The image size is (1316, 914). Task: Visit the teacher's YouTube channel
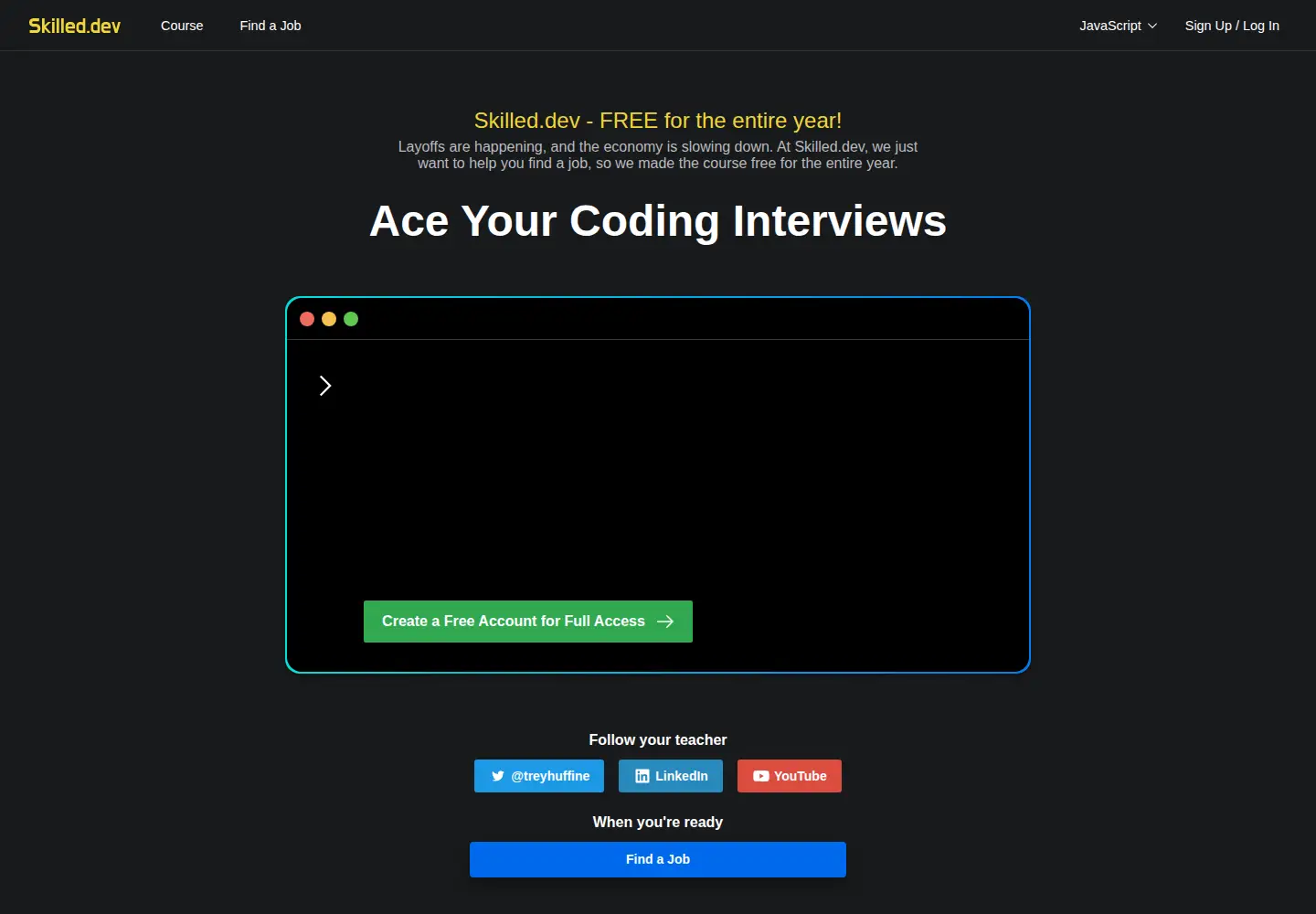point(790,776)
